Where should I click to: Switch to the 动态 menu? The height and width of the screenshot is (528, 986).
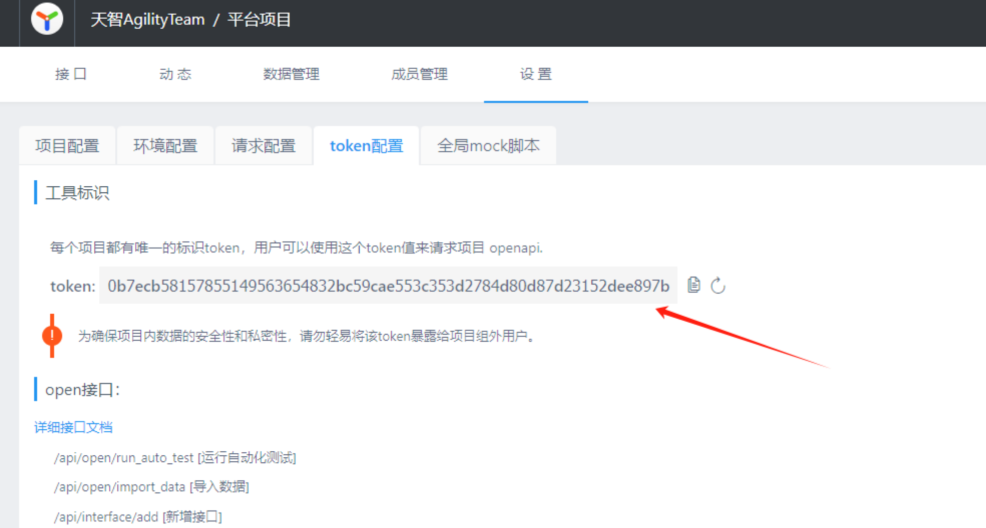(175, 74)
